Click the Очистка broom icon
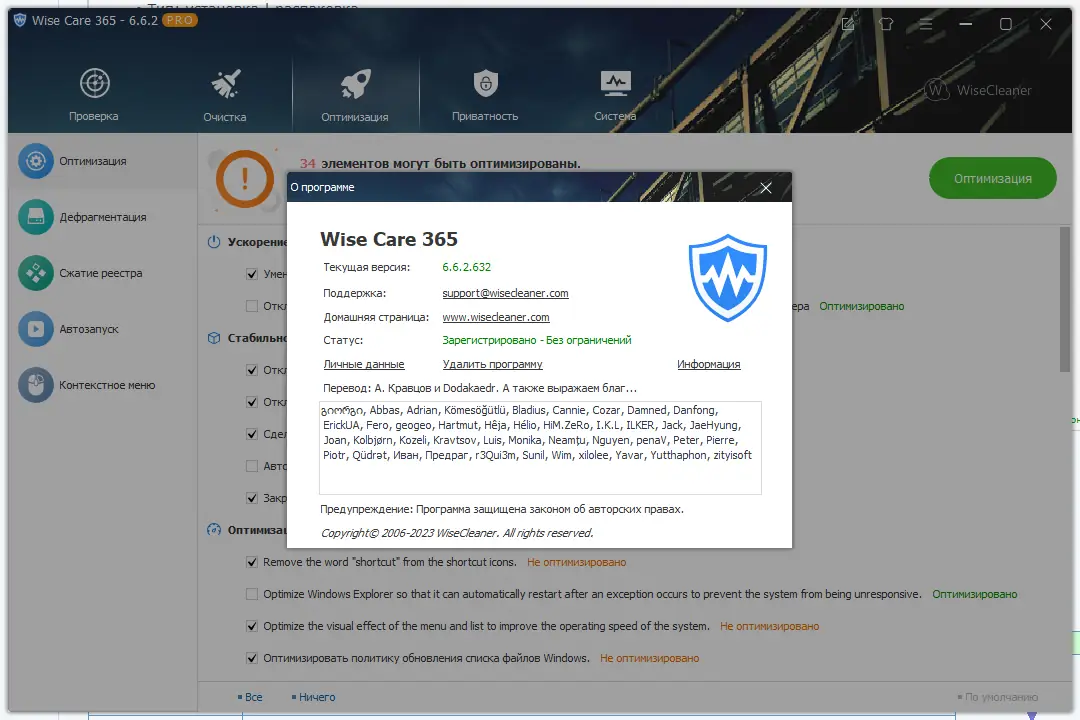Image resolution: width=1080 pixels, height=720 pixels. pyautogui.click(x=225, y=83)
